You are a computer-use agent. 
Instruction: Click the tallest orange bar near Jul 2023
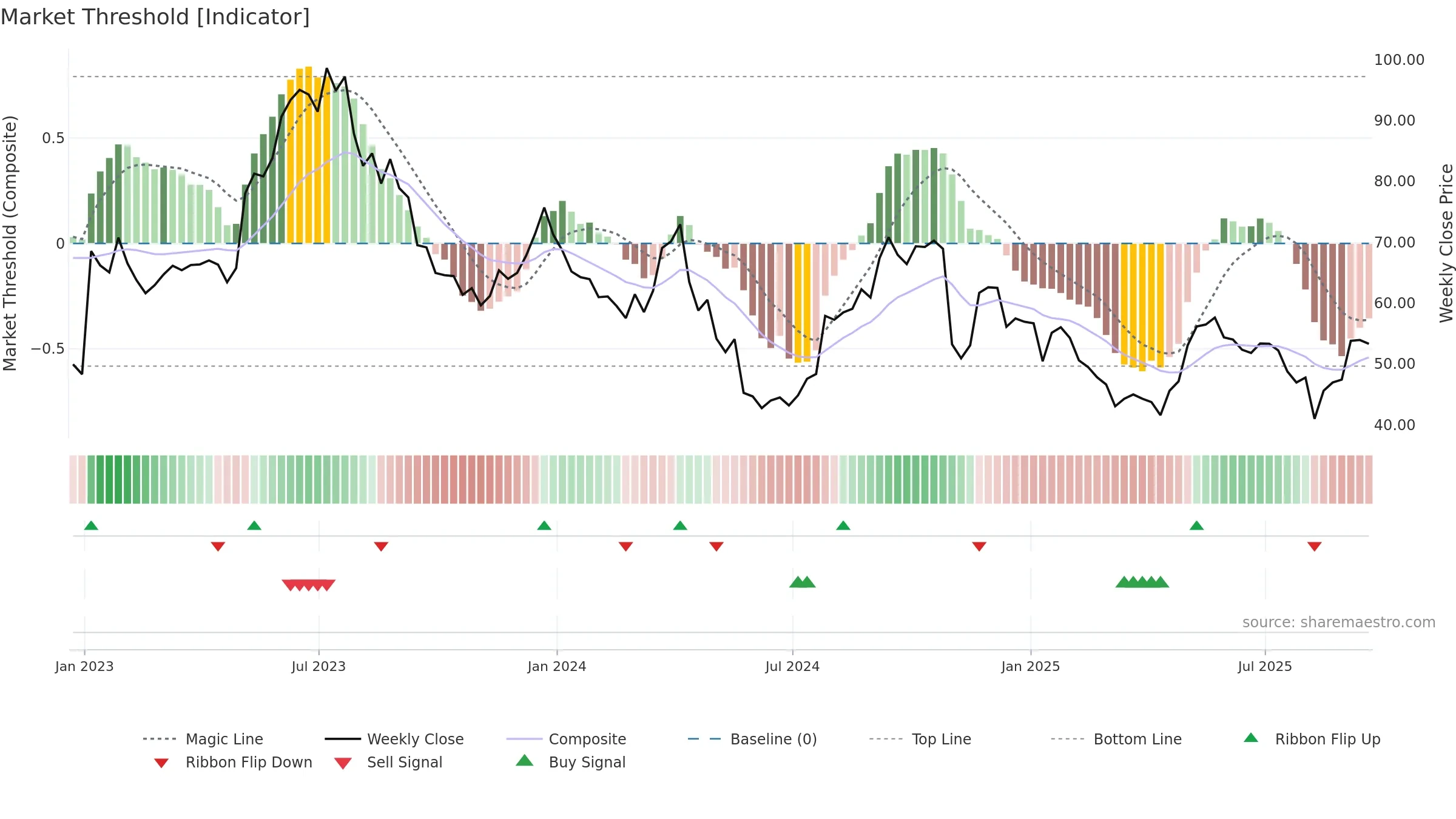click(309, 155)
